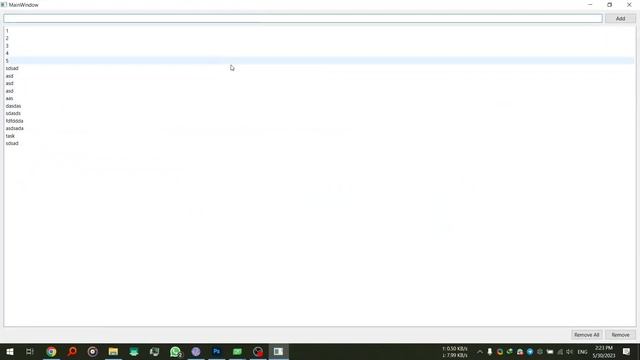This screenshot has width=640, height=360.
Task: Click the active MainWindow app taskbar icon
Action: click(x=278, y=351)
